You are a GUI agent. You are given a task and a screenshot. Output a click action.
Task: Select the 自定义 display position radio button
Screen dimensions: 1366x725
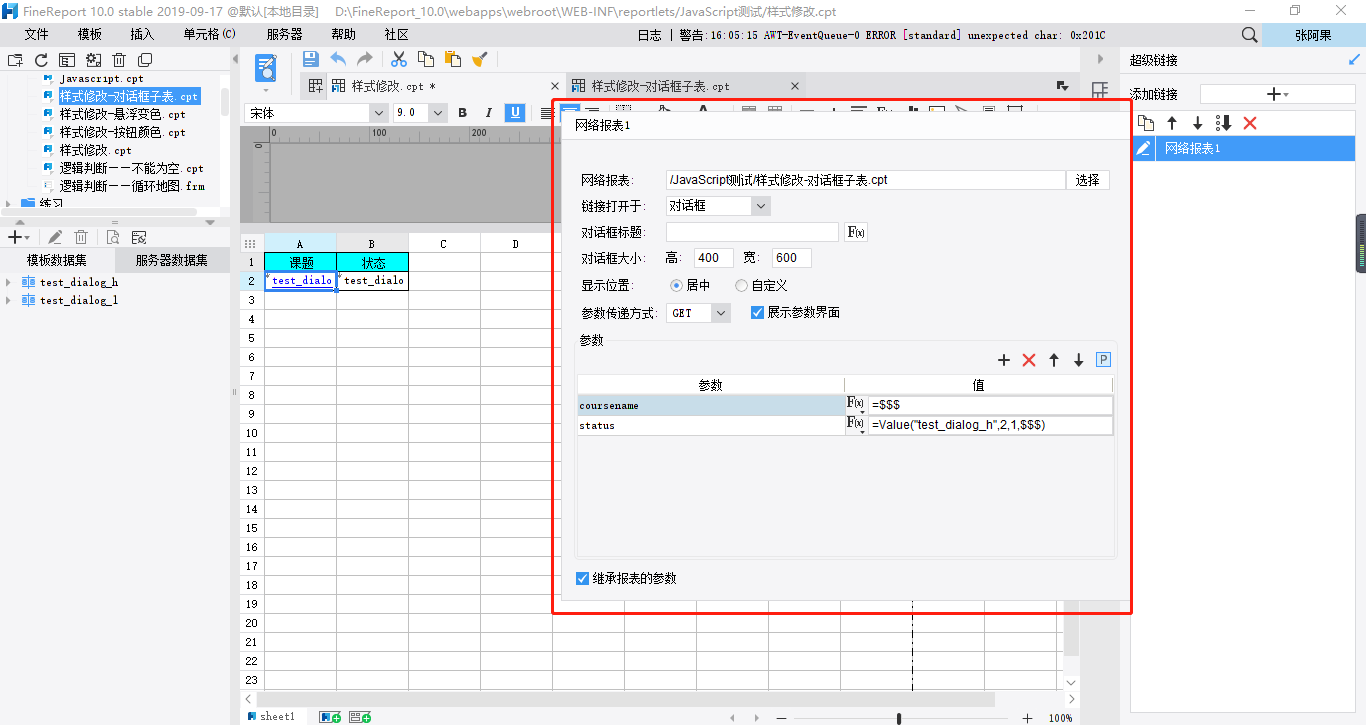coord(741,286)
